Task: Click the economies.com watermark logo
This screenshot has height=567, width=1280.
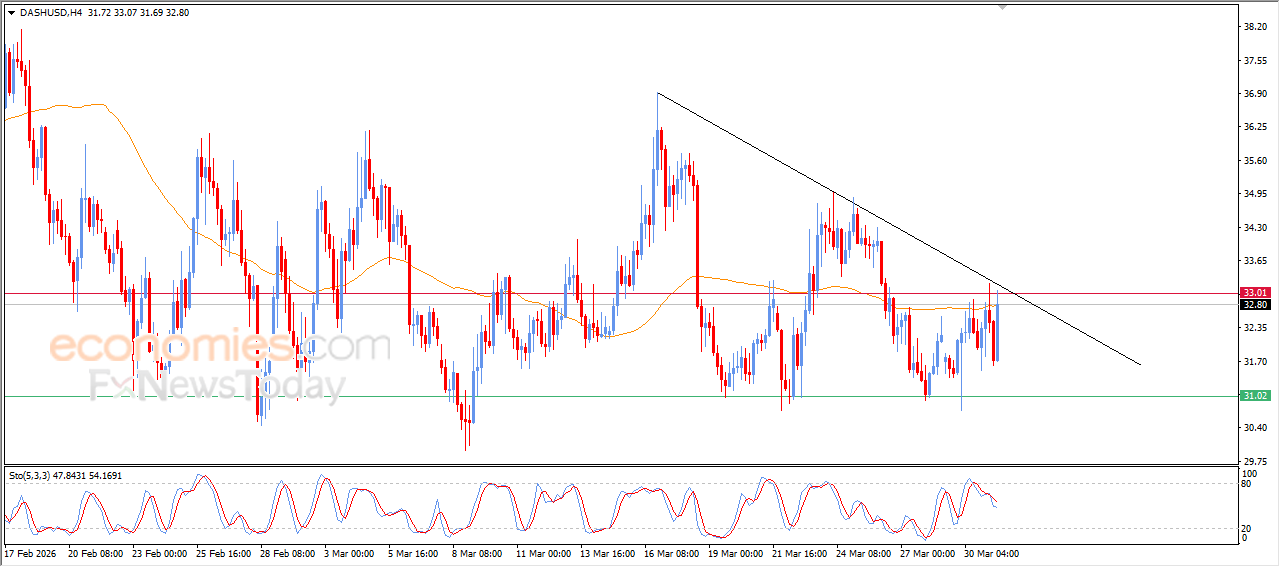Action: point(220,347)
